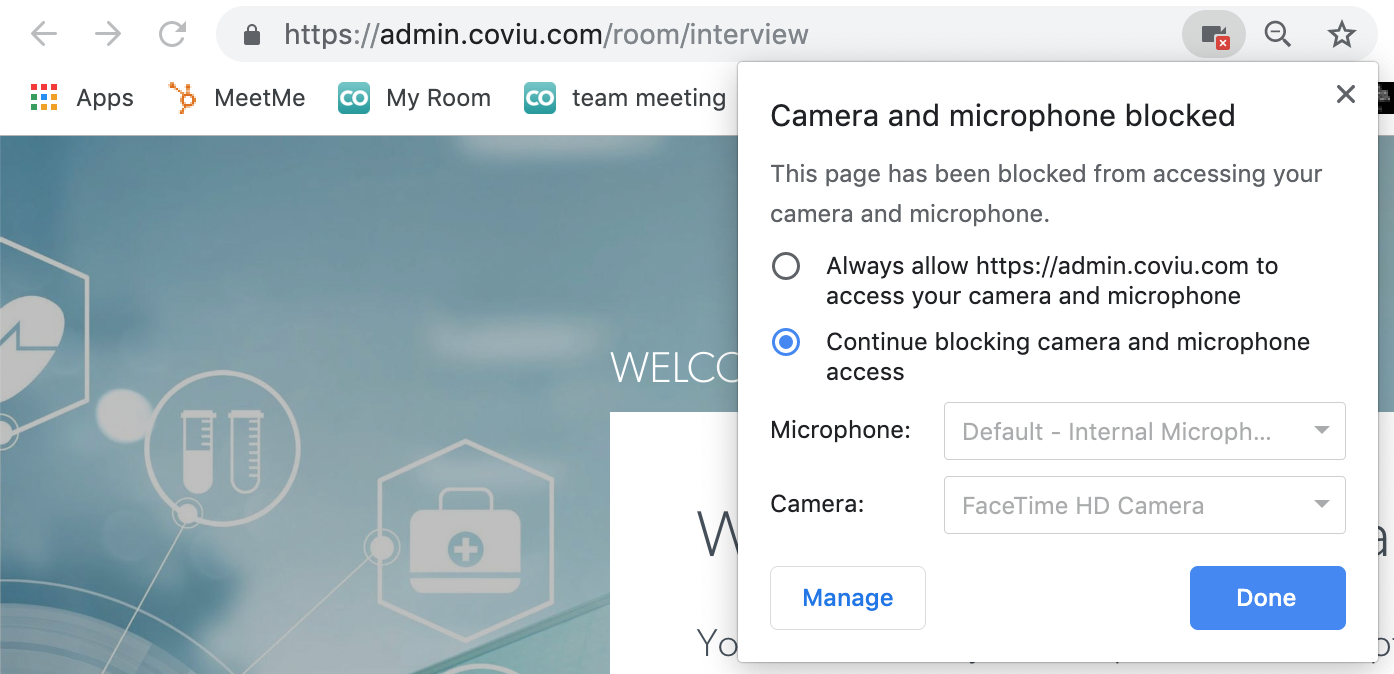Click the zoom magnifier icon

[1277, 35]
